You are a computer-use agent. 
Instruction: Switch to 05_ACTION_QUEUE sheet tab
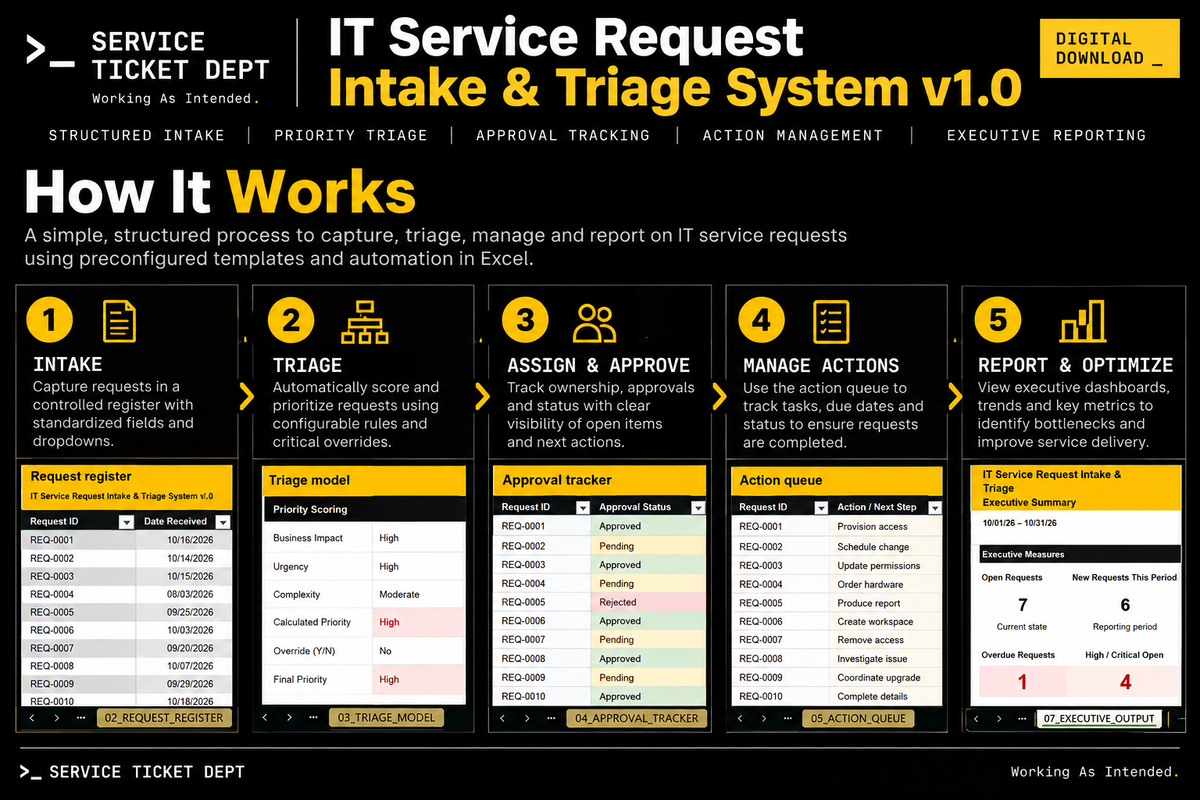coord(858,718)
